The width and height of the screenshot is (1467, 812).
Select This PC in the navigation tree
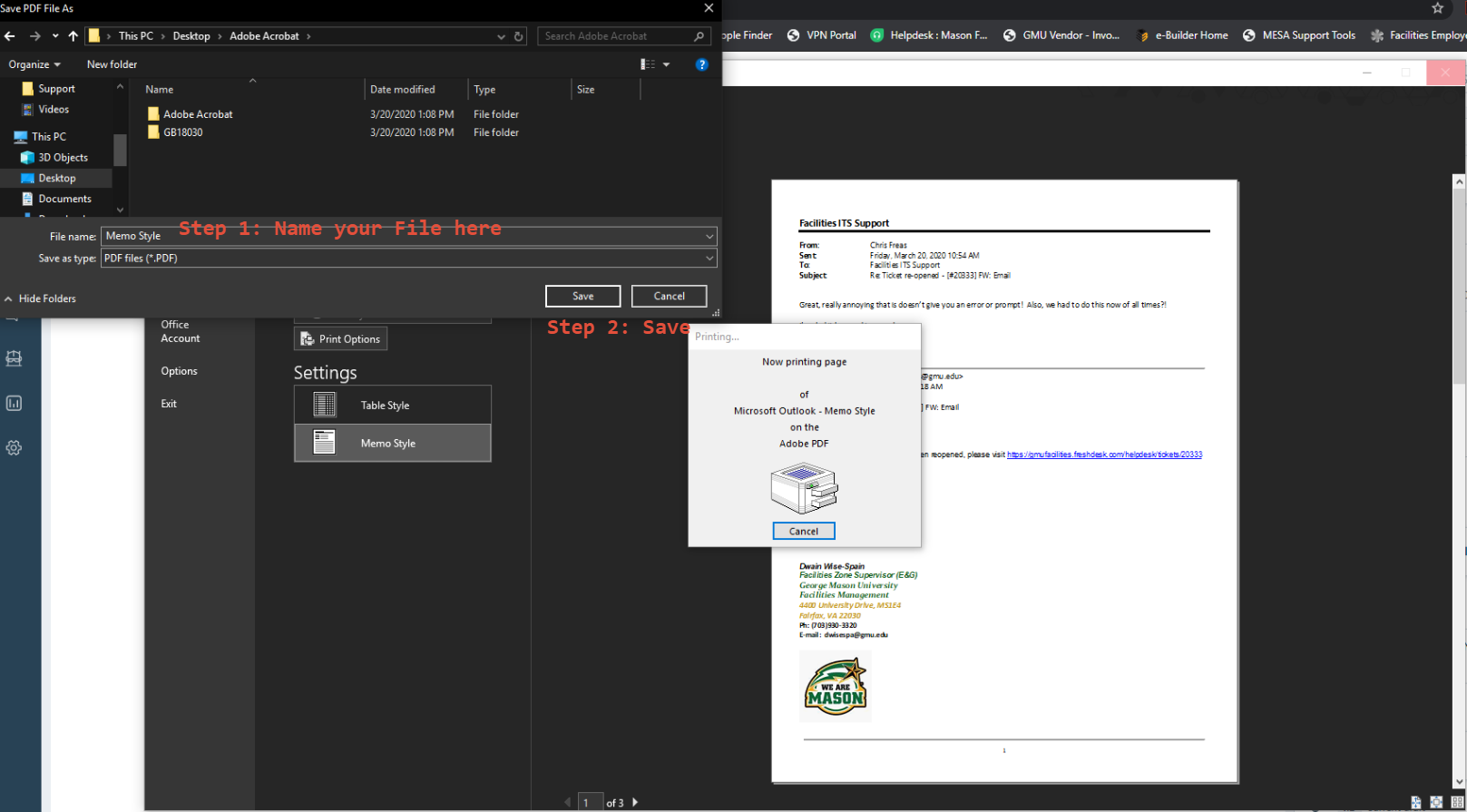pyautogui.click(x=49, y=137)
